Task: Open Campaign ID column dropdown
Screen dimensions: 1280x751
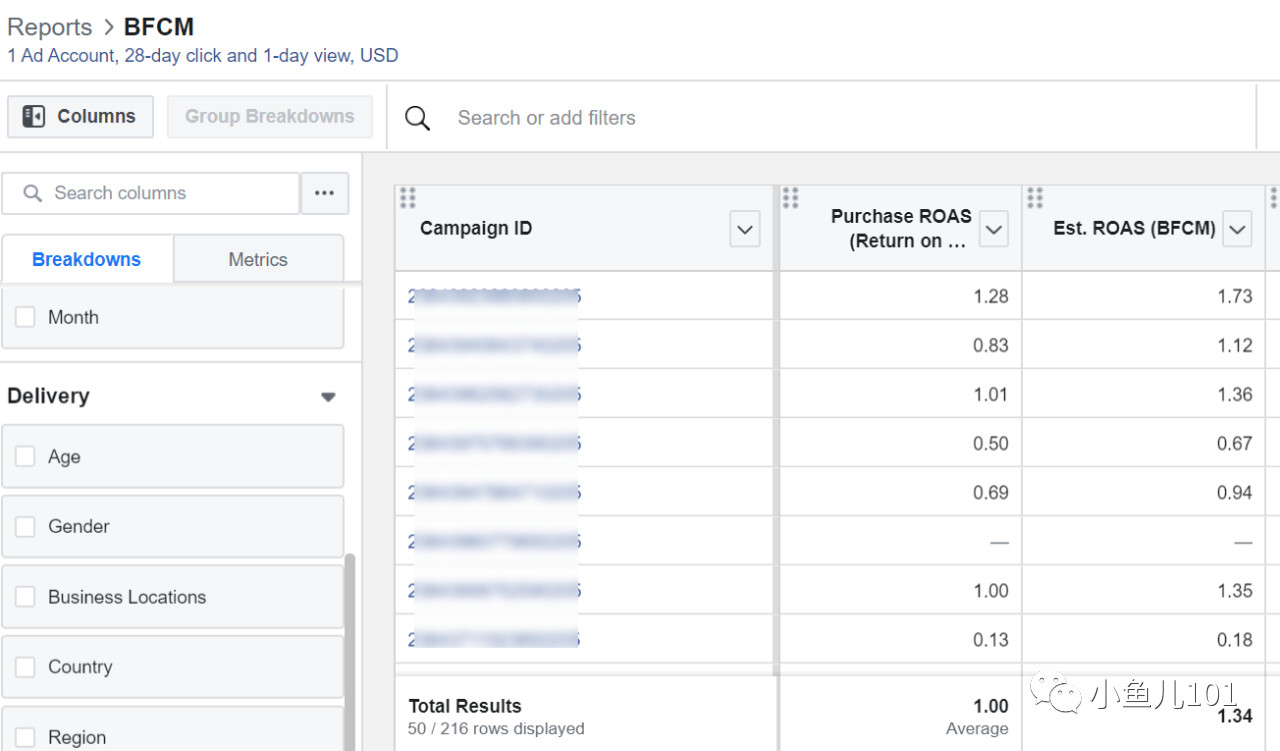Action: 744,229
